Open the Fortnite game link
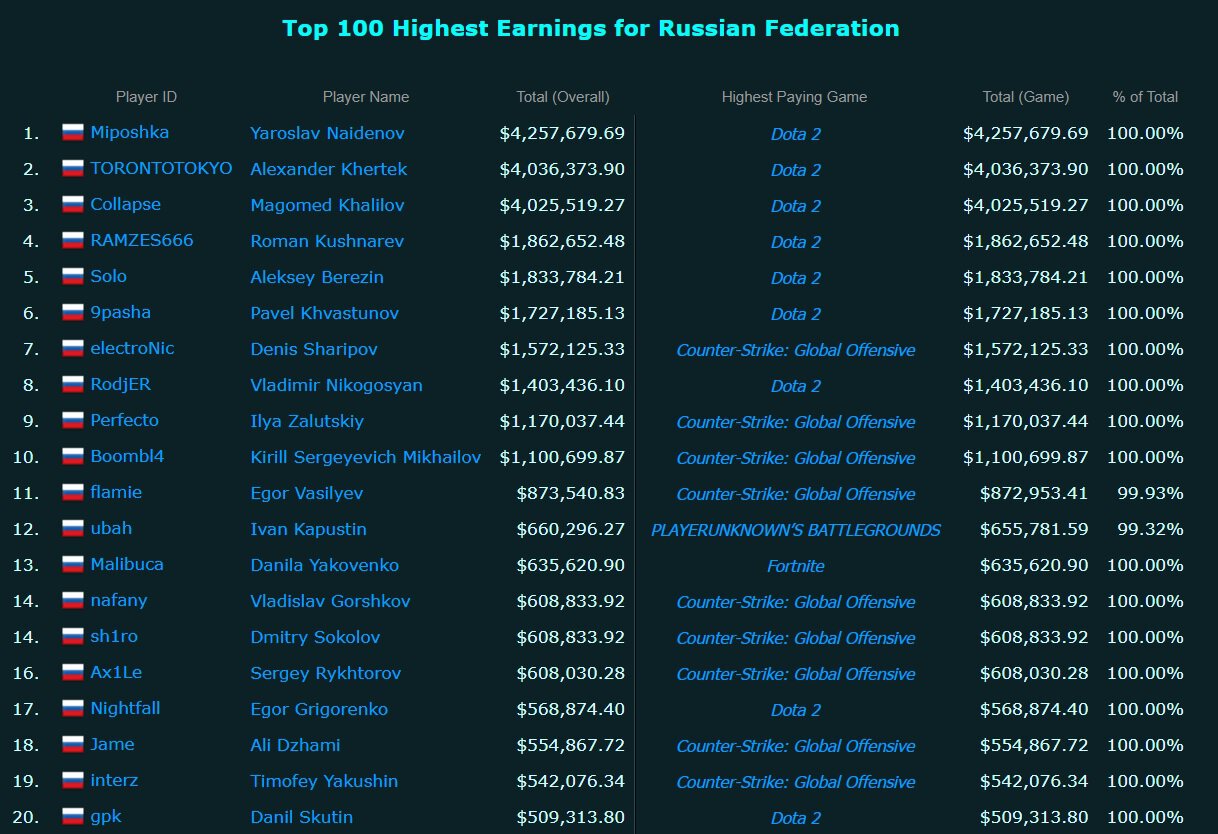 point(795,566)
